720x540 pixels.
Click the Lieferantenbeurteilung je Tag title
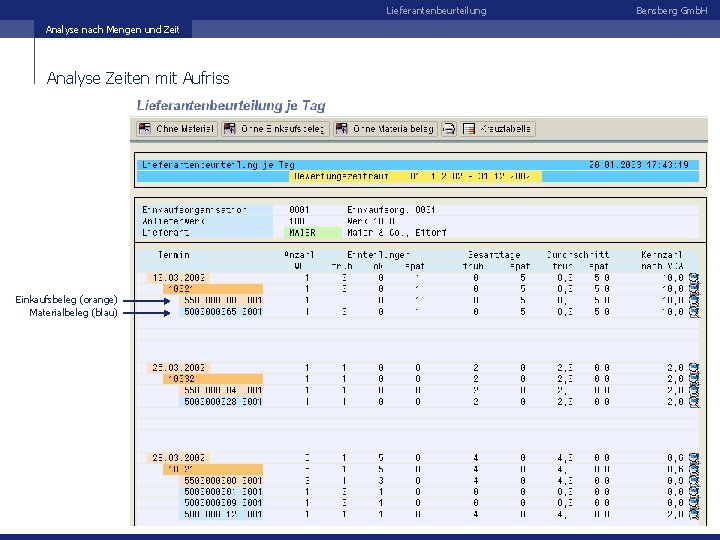click(x=231, y=106)
